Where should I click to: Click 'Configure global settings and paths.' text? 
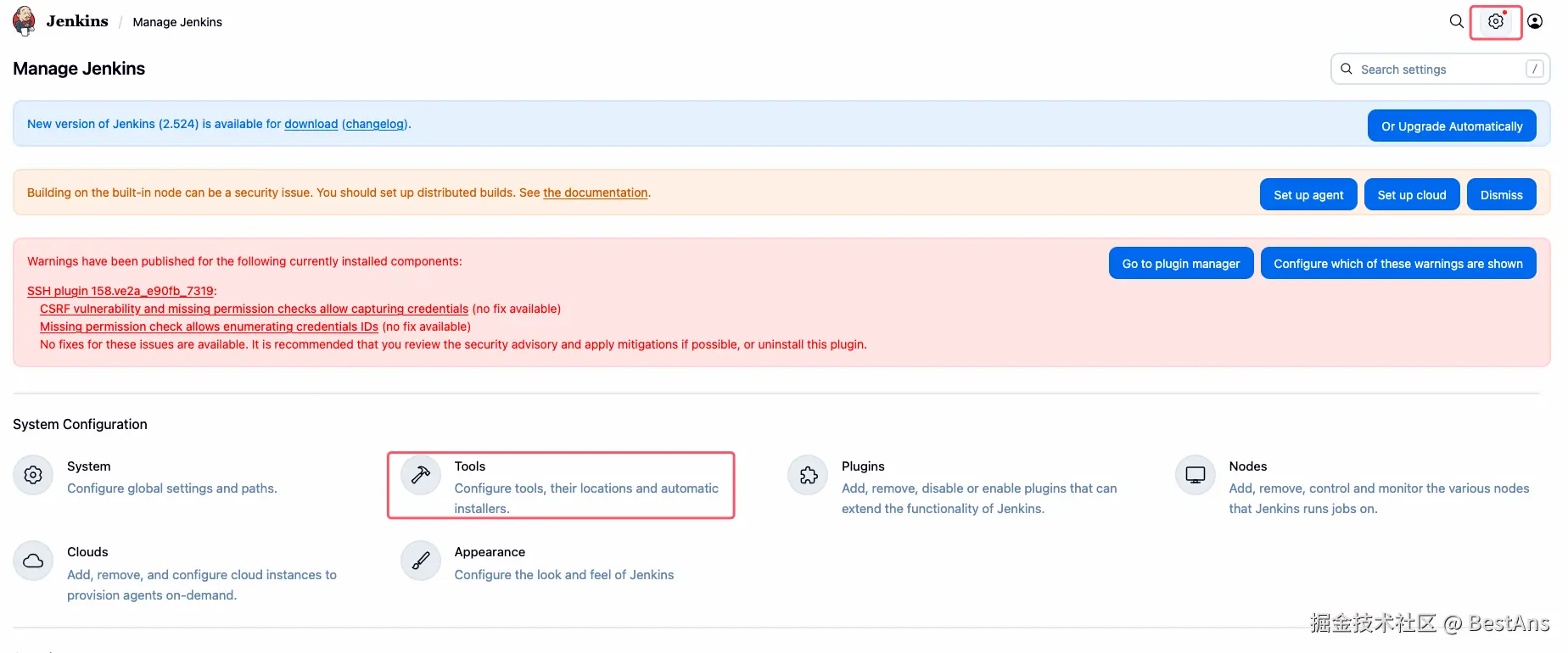[x=172, y=488]
